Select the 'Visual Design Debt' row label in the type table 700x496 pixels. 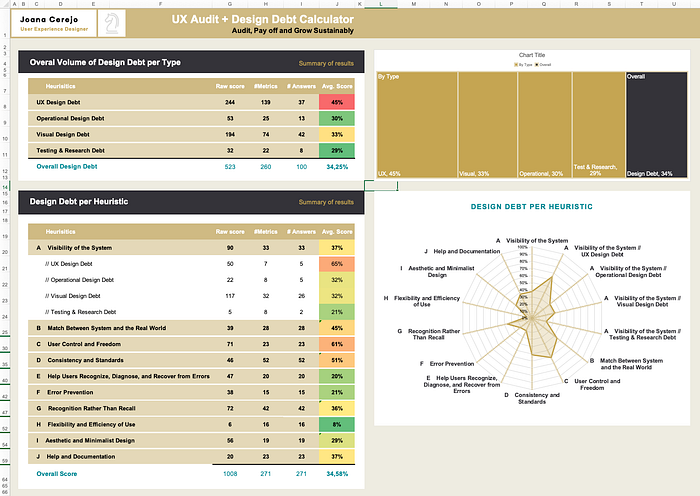[x=63, y=134]
